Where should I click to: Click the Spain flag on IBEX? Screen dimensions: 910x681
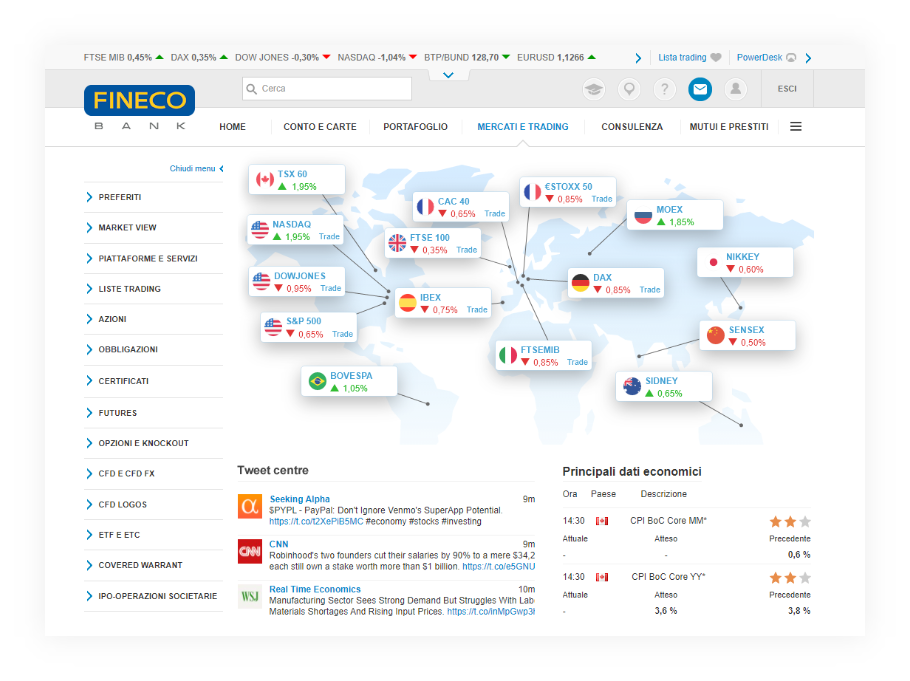pyautogui.click(x=407, y=302)
